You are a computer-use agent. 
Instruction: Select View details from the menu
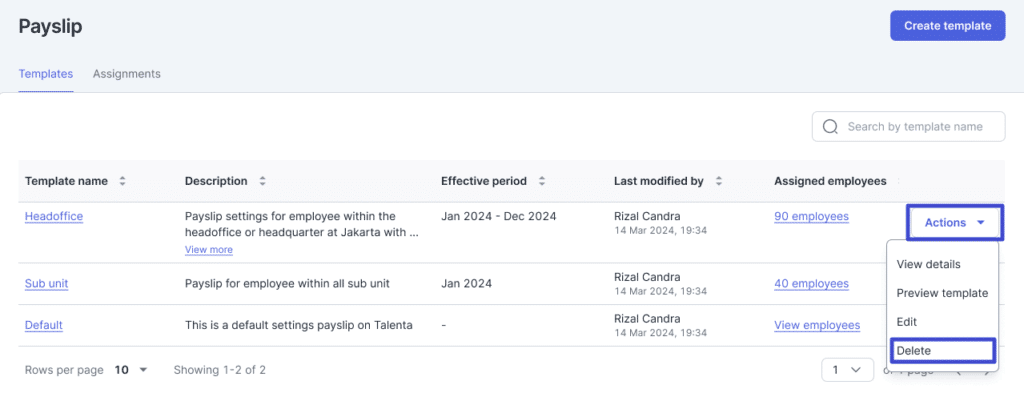[928, 265]
